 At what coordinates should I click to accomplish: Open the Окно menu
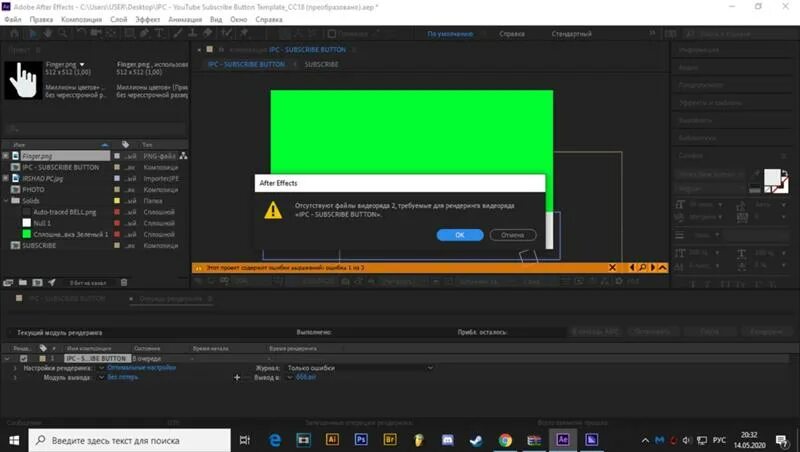pyautogui.click(x=238, y=19)
